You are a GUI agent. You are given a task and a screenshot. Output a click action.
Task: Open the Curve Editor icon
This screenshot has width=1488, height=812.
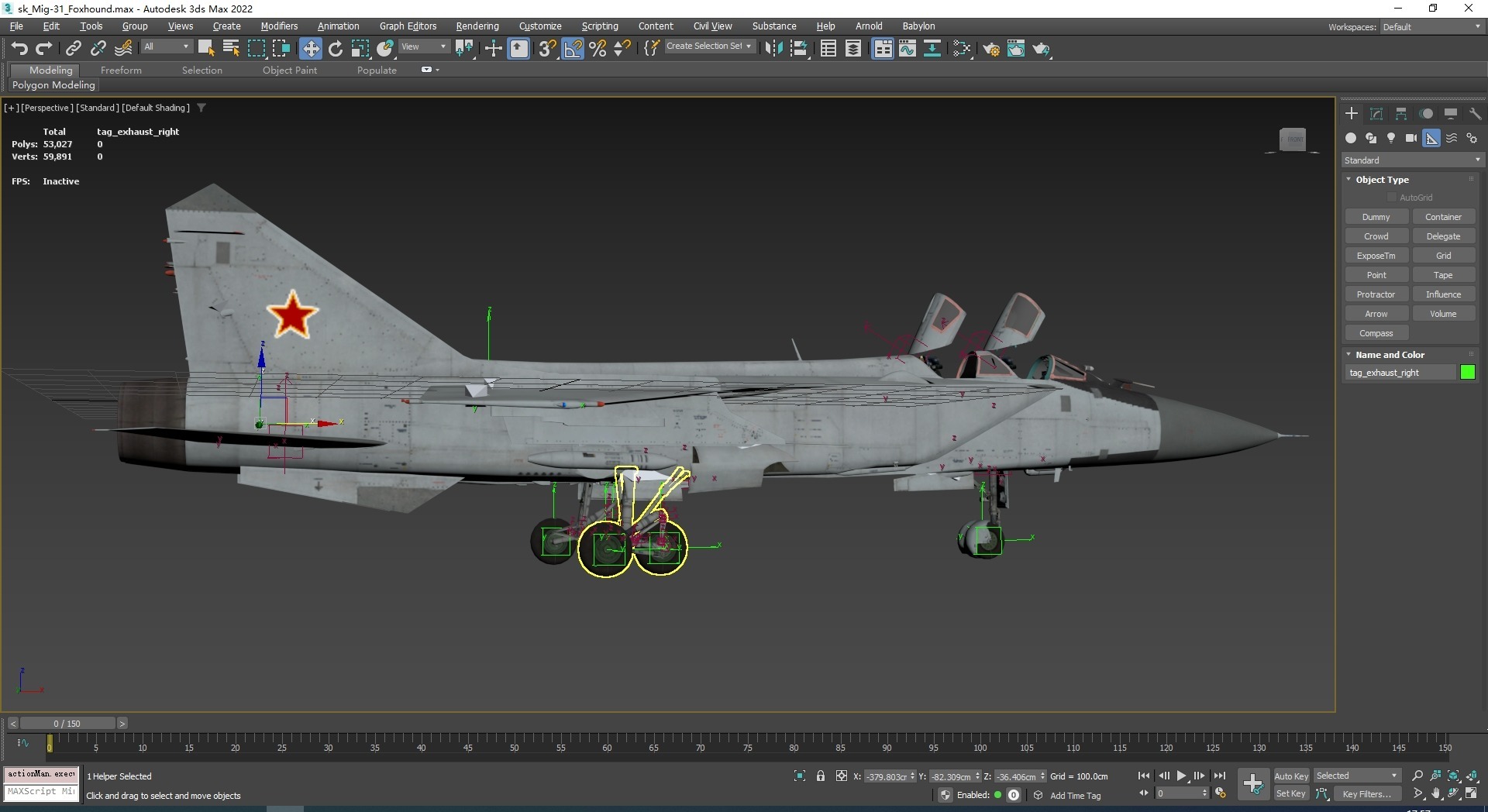(x=908, y=49)
